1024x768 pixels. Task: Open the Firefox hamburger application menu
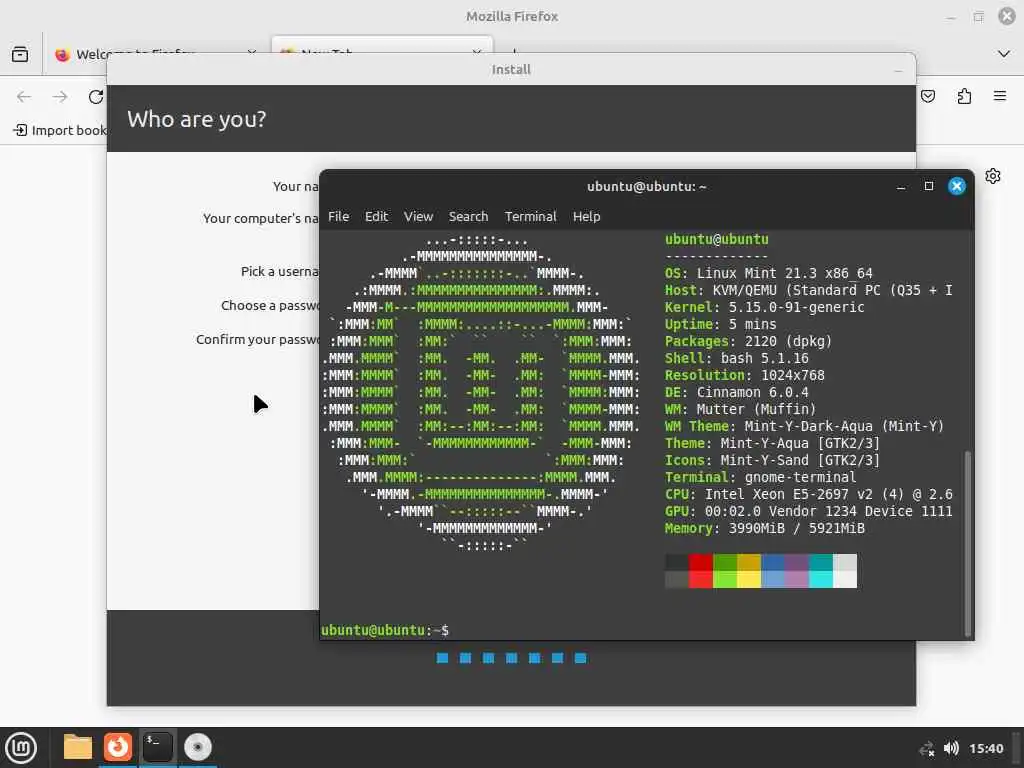(x=1000, y=97)
